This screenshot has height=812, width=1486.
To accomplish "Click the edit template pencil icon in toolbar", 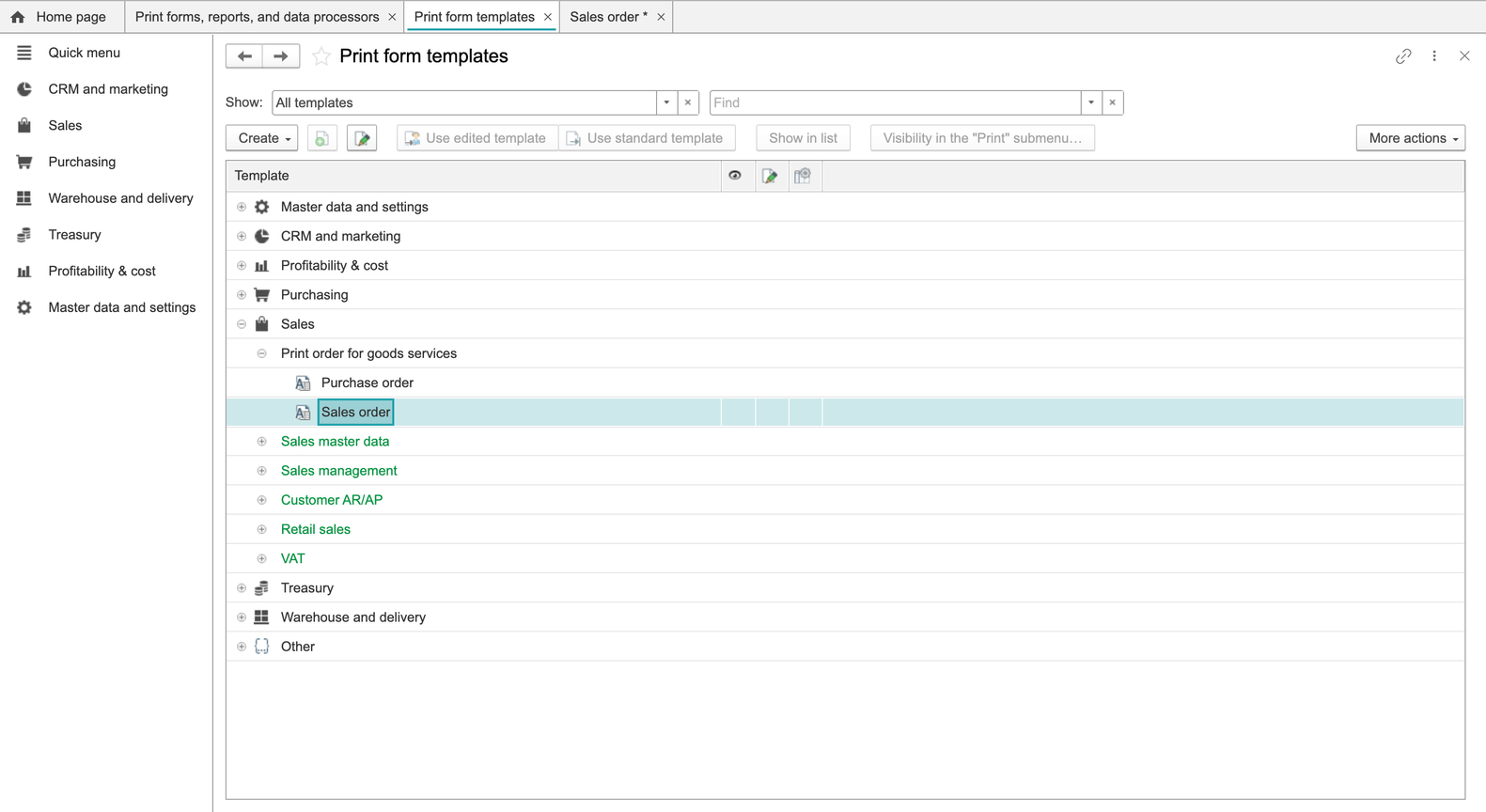I will click(362, 138).
